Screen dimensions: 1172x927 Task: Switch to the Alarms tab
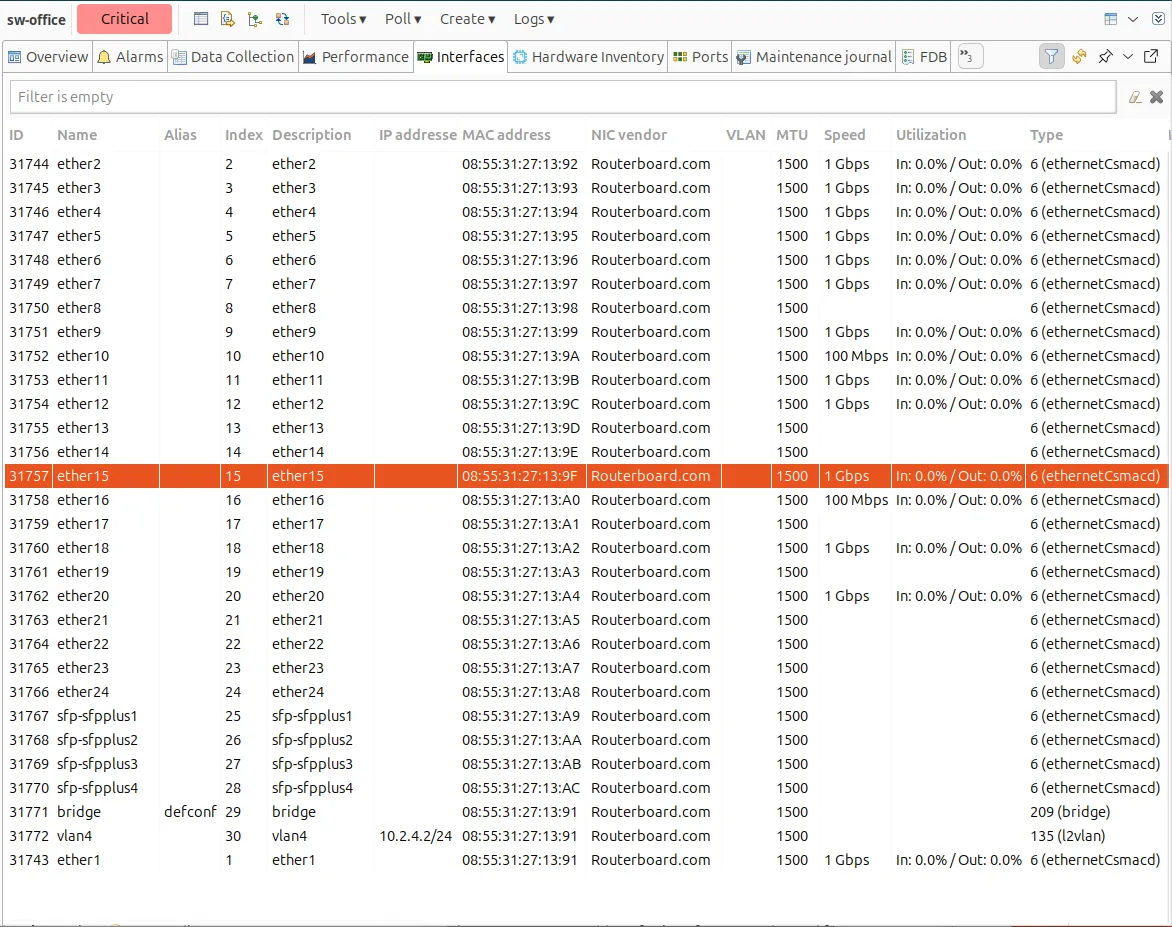pos(129,56)
